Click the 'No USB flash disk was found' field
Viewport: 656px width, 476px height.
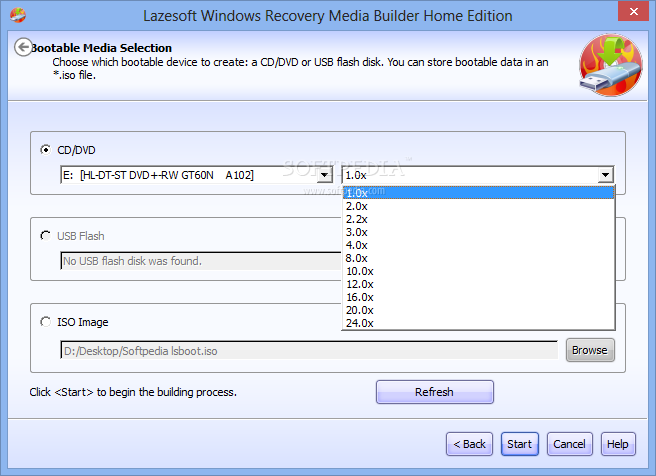[x=201, y=261]
